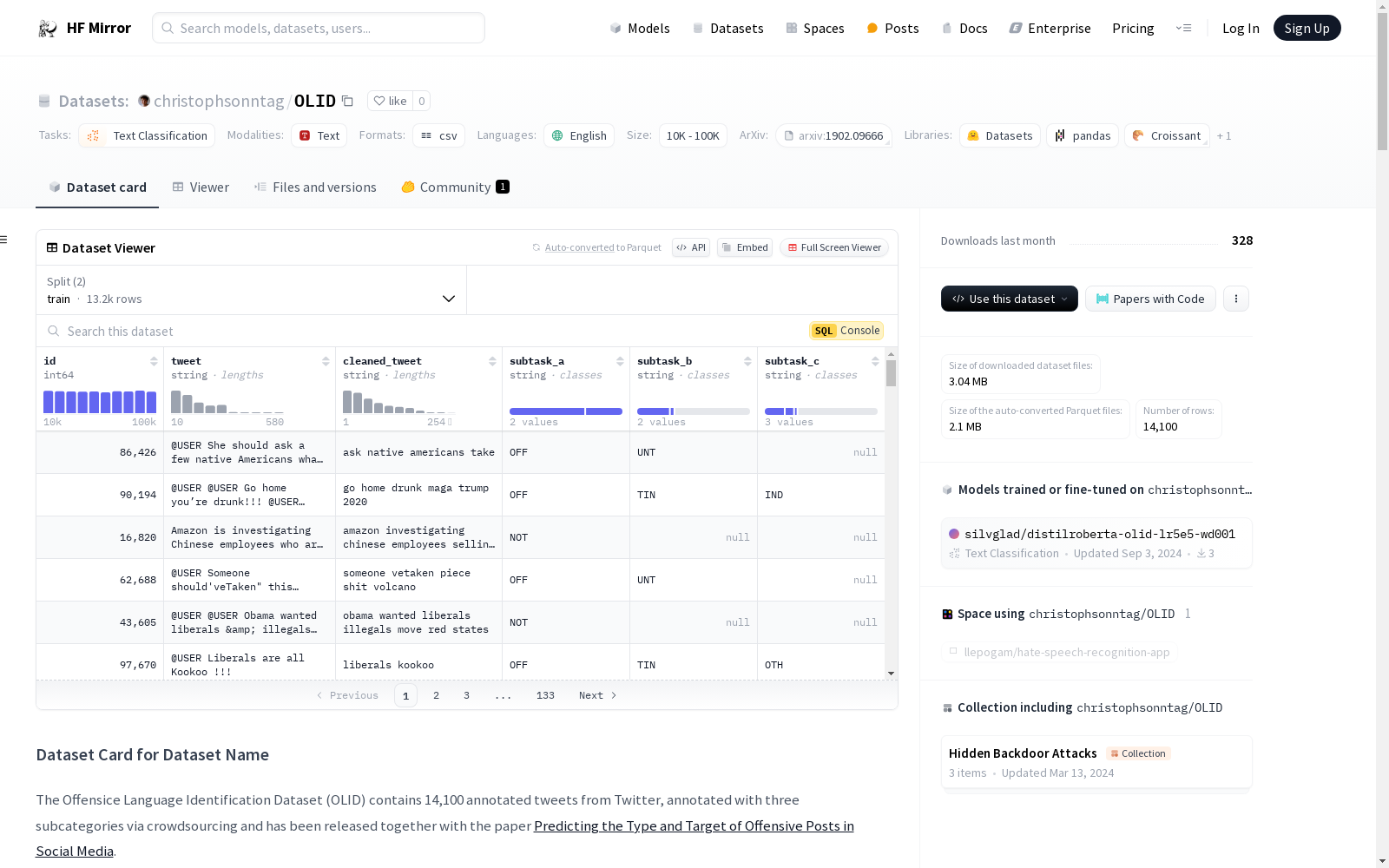
Task: Select the Text Classification task tag
Action: point(147,135)
